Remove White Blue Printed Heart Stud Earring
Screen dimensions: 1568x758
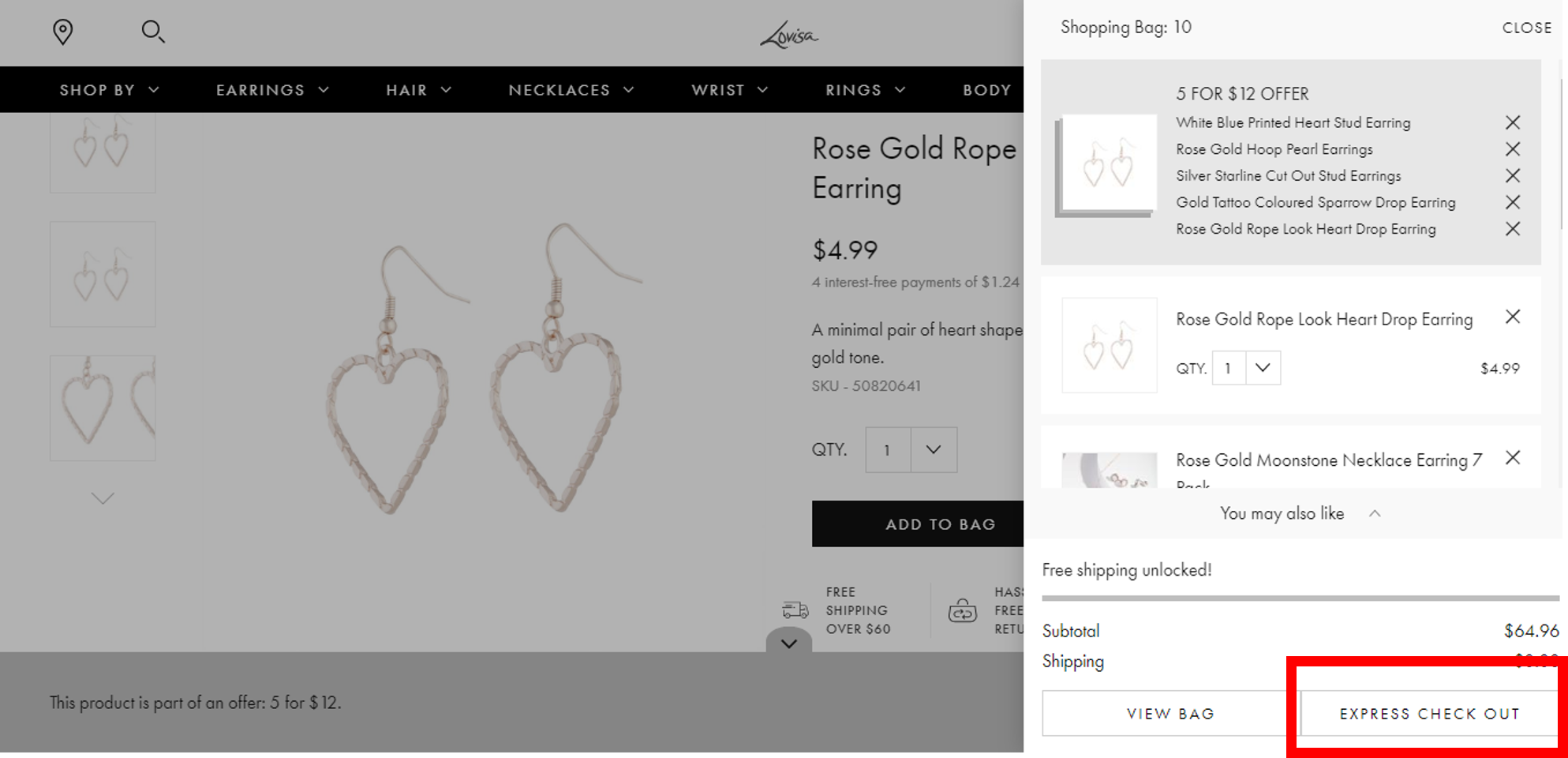click(x=1512, y=122)
